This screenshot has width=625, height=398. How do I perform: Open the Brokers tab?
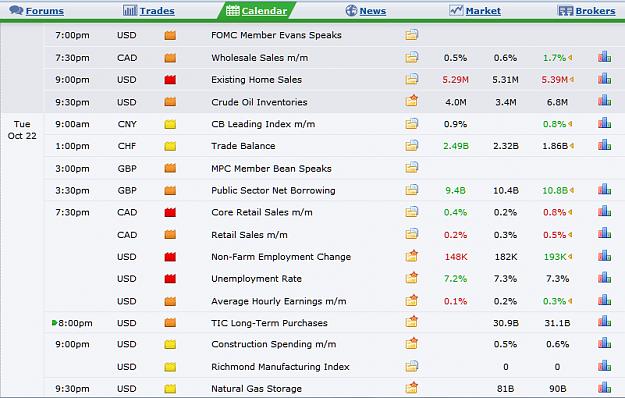pos(586,11)
